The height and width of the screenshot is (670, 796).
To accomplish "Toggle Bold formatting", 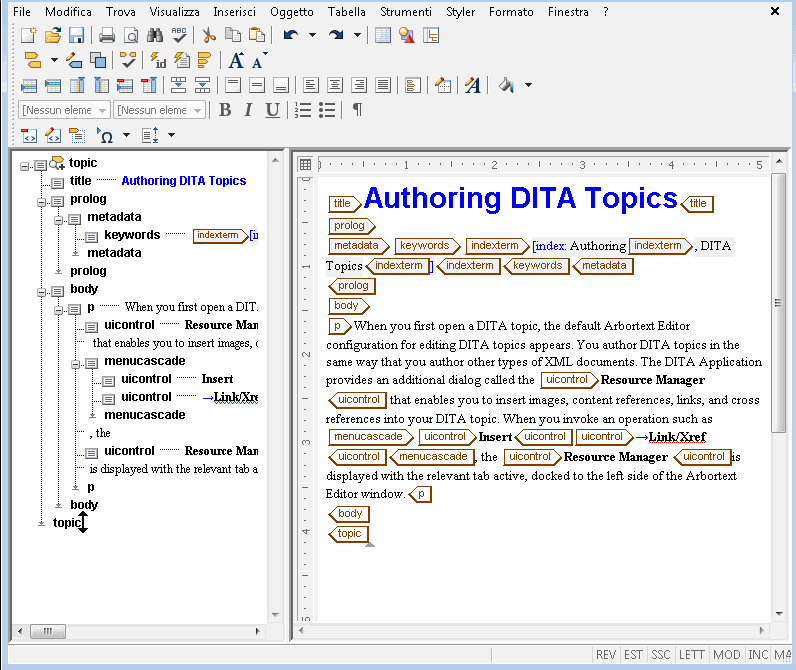I will [225, 110].
